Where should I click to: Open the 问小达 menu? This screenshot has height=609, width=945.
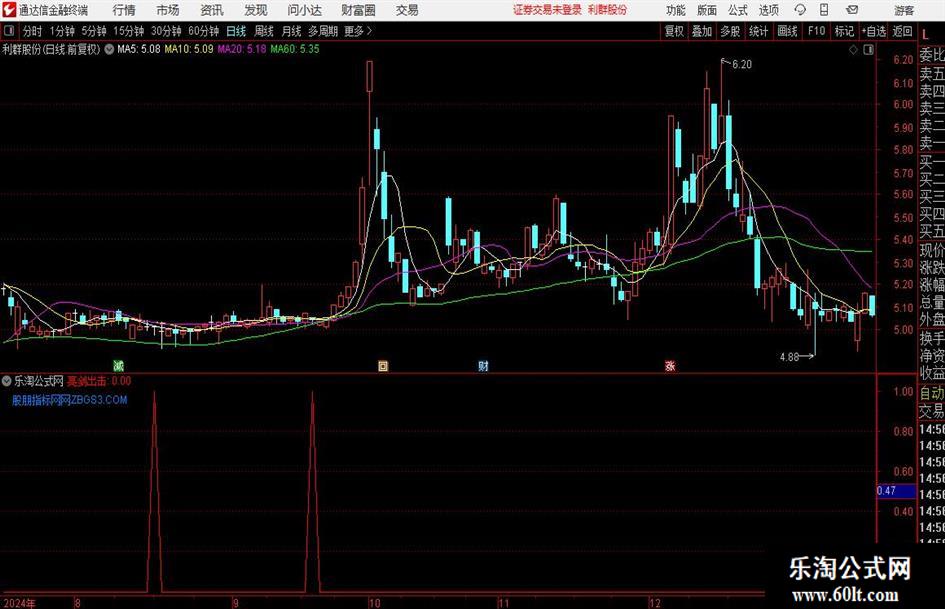(x=304, y=10)
